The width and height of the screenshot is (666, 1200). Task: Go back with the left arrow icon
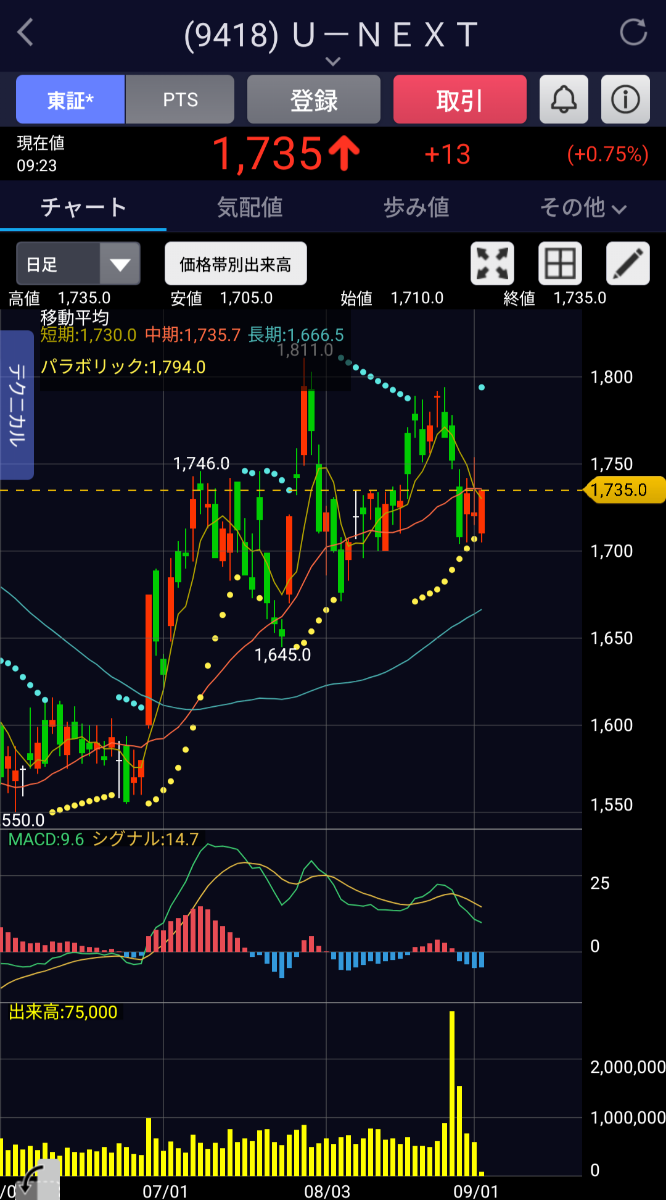26,32
